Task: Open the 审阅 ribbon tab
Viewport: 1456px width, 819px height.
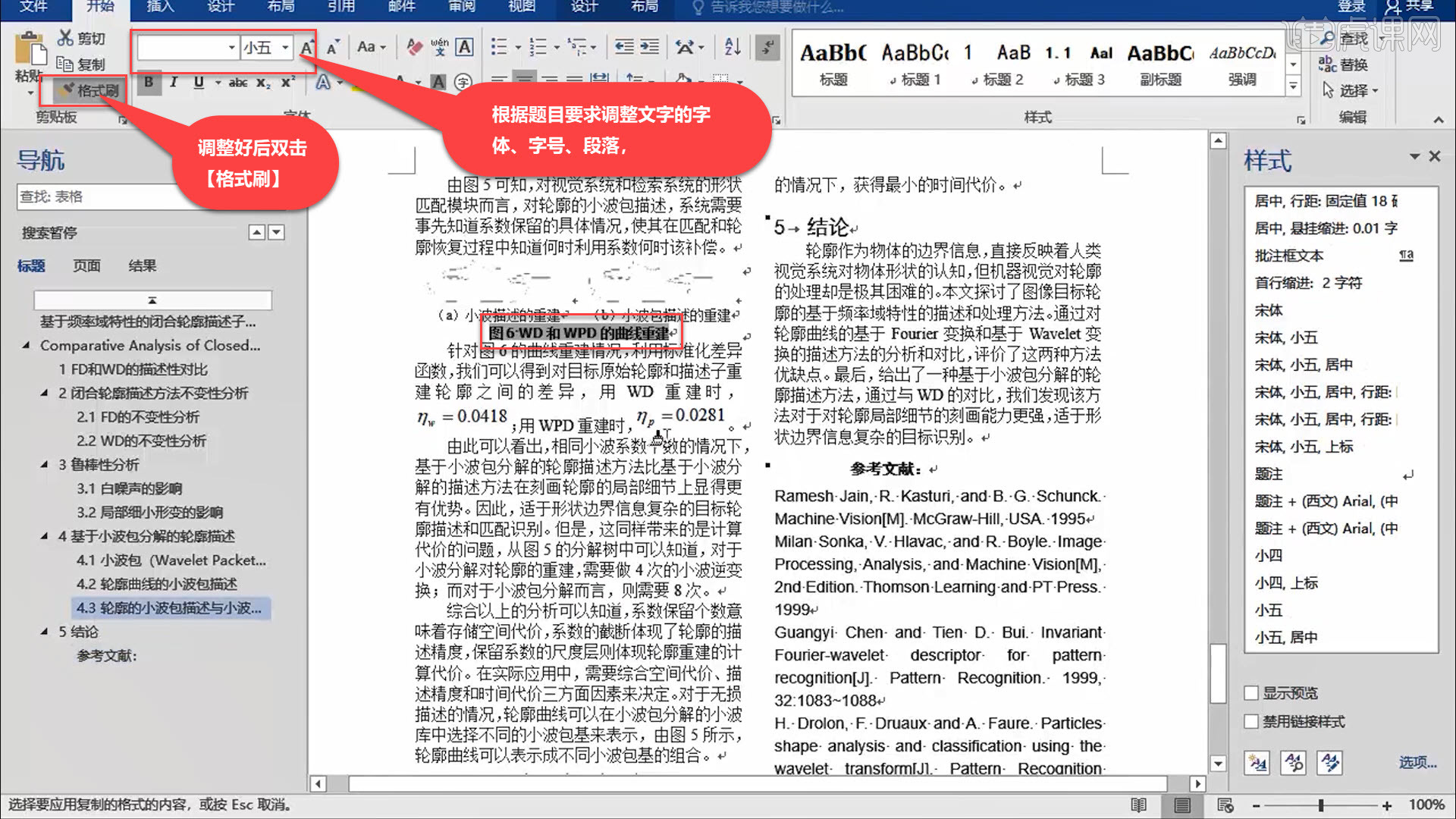Action: (462, 7)
